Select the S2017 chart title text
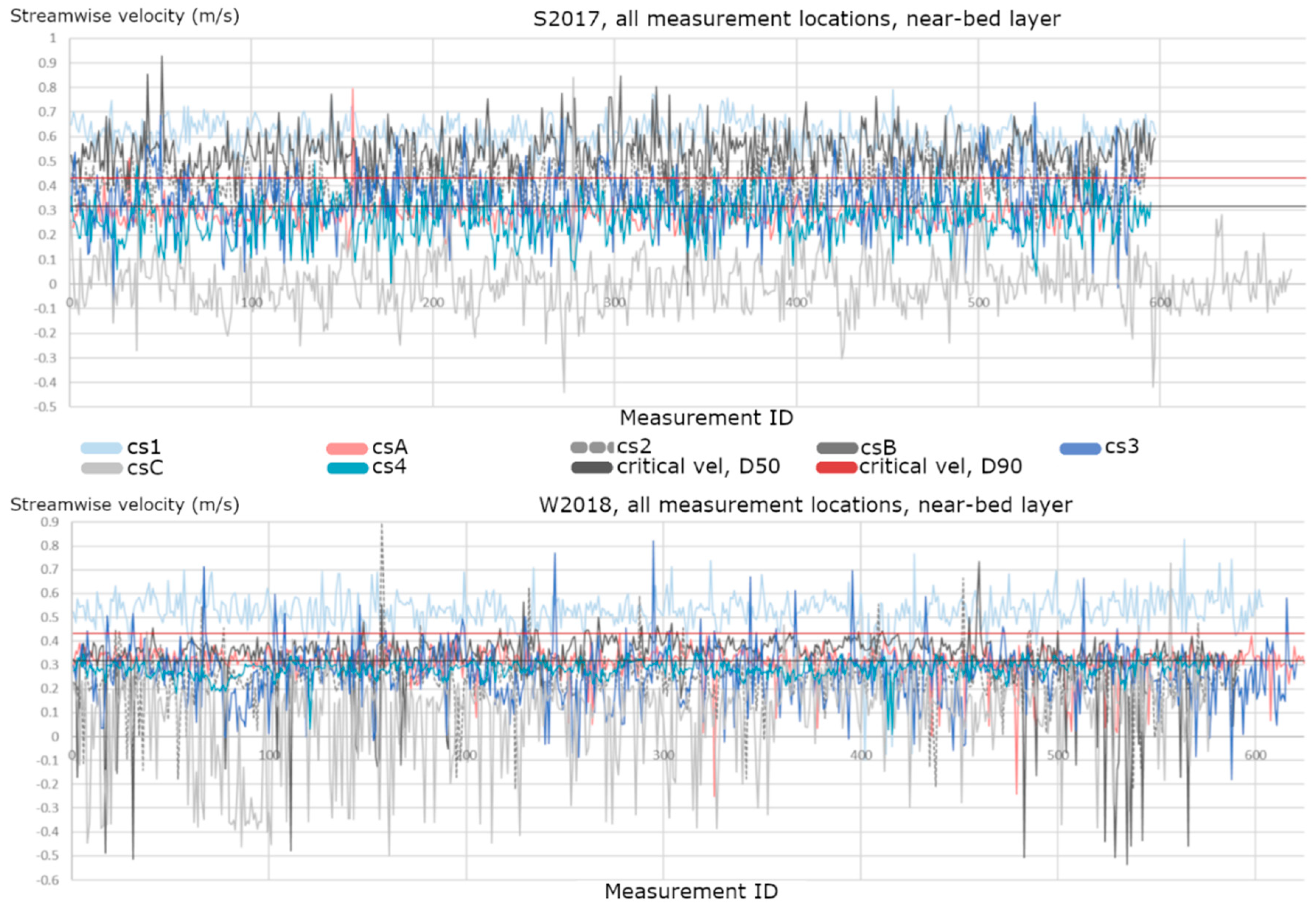This screenshot has width=1316, height=911. (x=796, y=20)
